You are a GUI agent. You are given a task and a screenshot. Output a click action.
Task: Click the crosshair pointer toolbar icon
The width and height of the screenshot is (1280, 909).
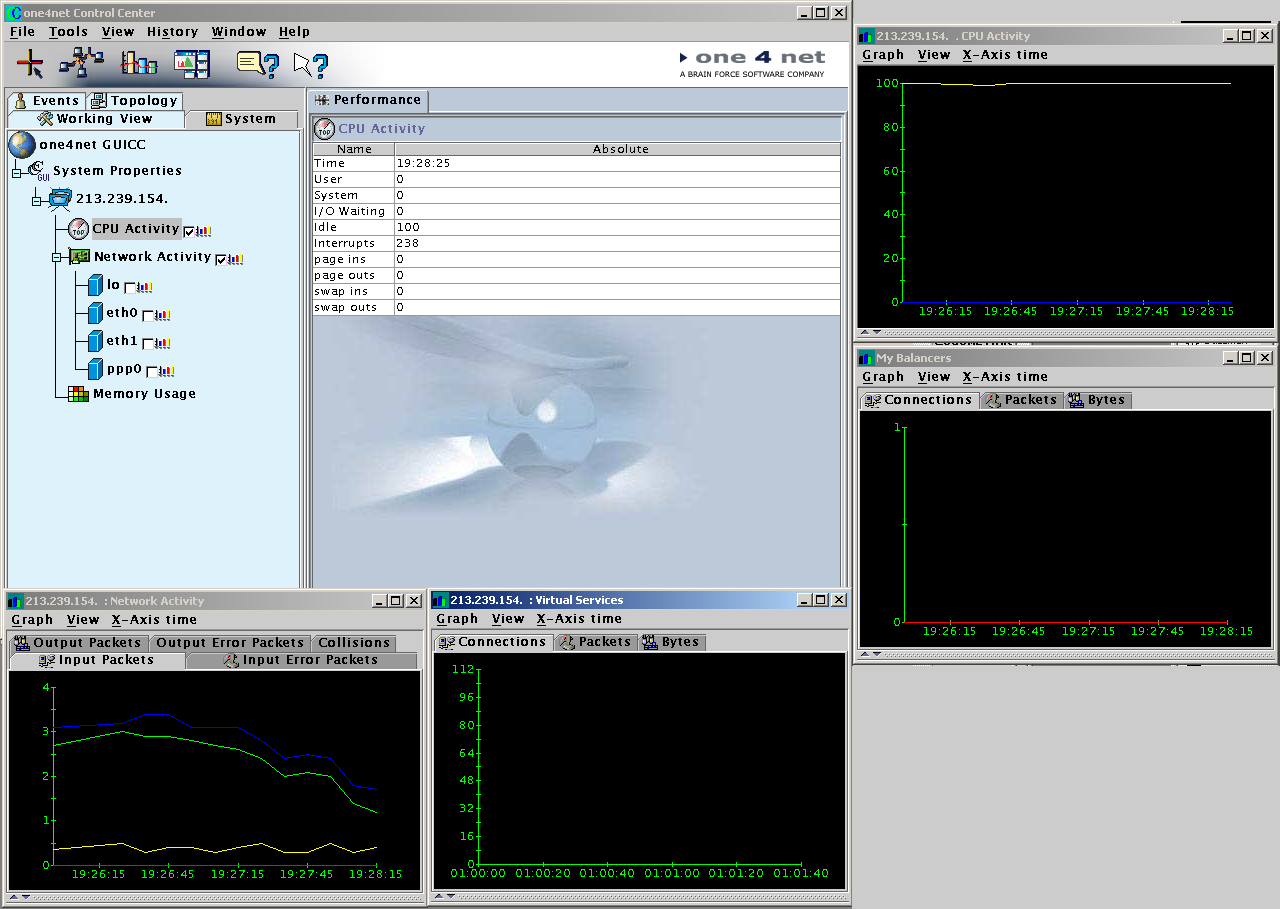tap(30, 64)
